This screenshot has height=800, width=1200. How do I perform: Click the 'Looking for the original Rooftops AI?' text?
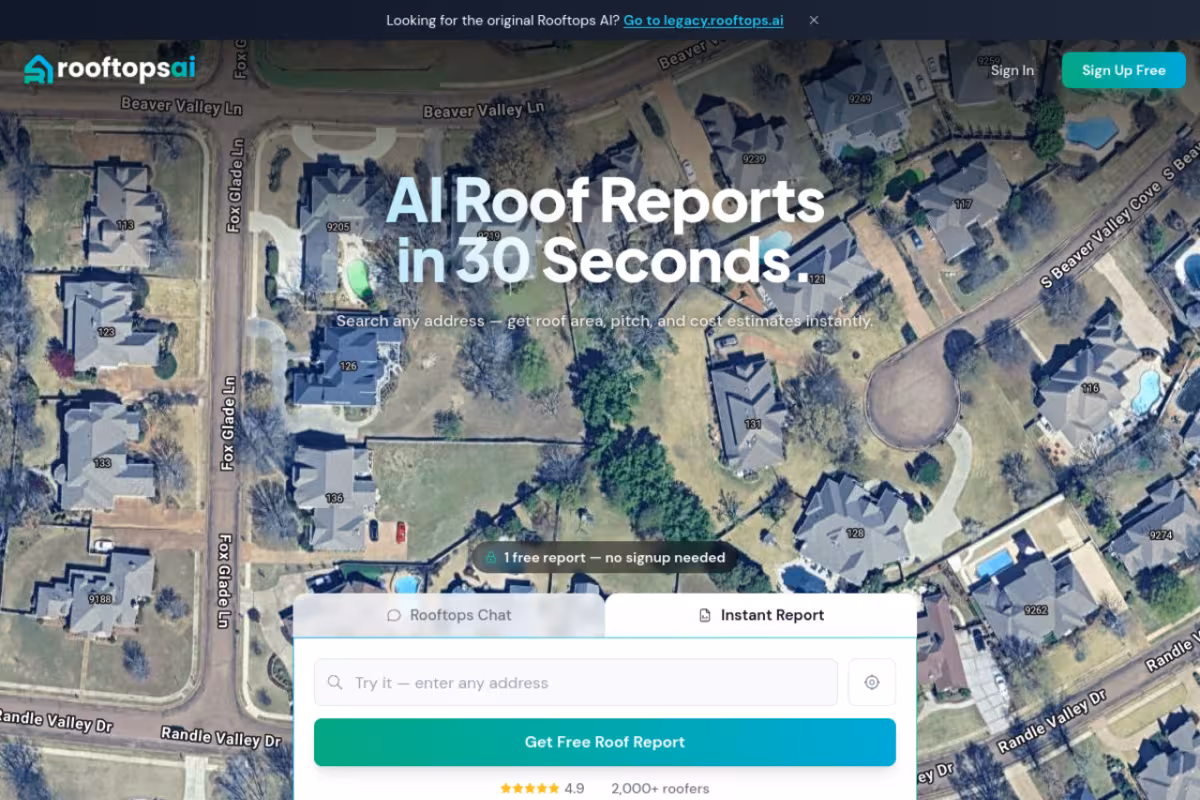(503, 20)
